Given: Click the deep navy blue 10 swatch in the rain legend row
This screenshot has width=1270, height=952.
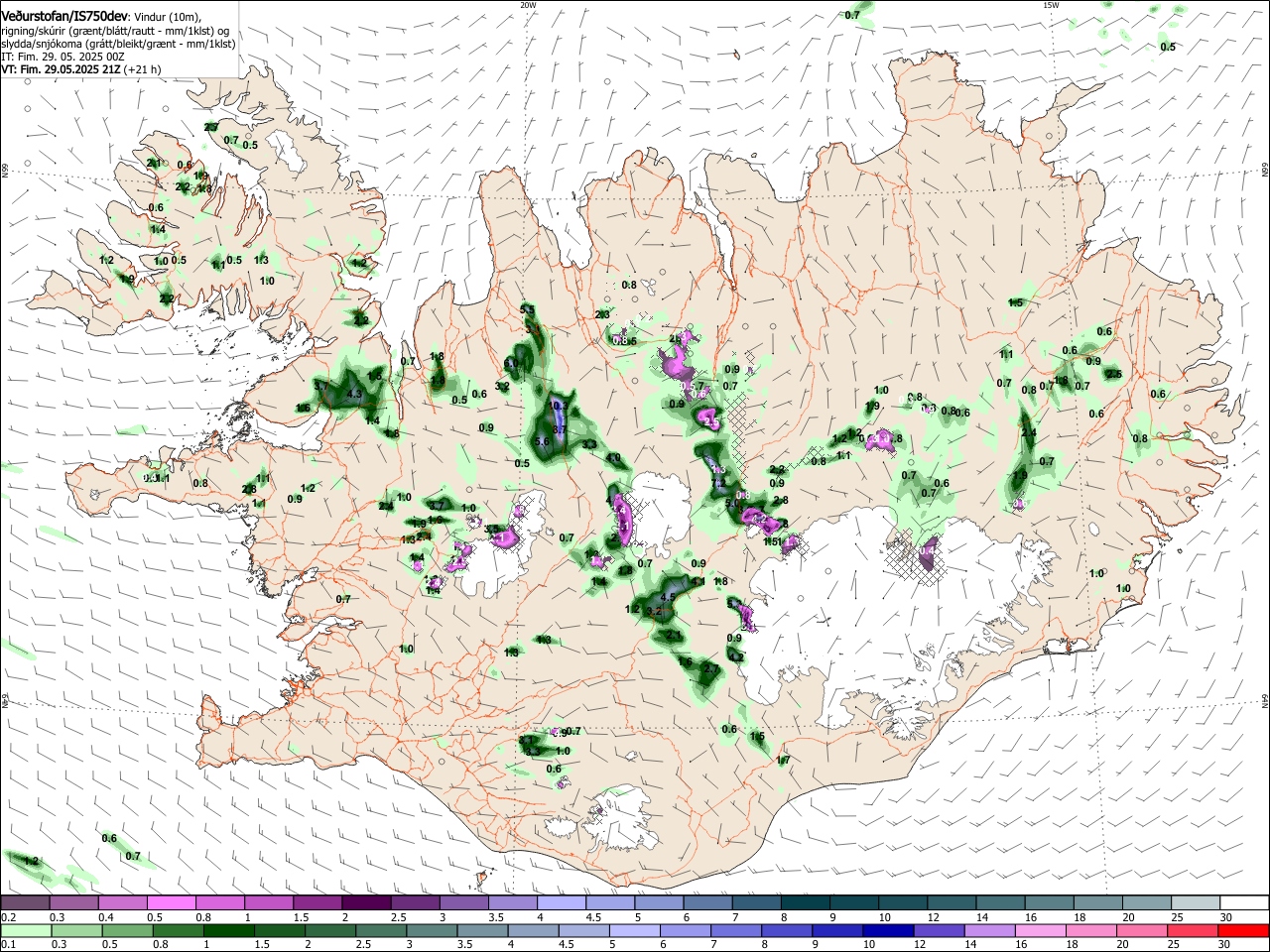Looking at the screenshot, I should (888, 931).
